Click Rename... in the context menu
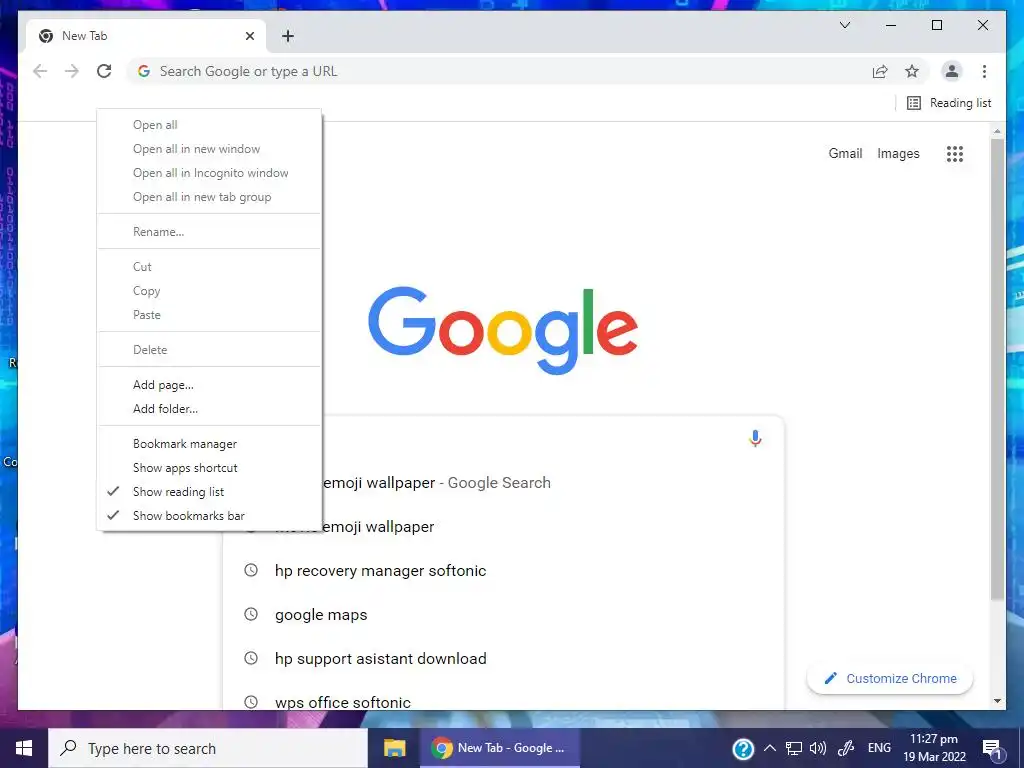 pyautogui.click(x=209, y=232)
